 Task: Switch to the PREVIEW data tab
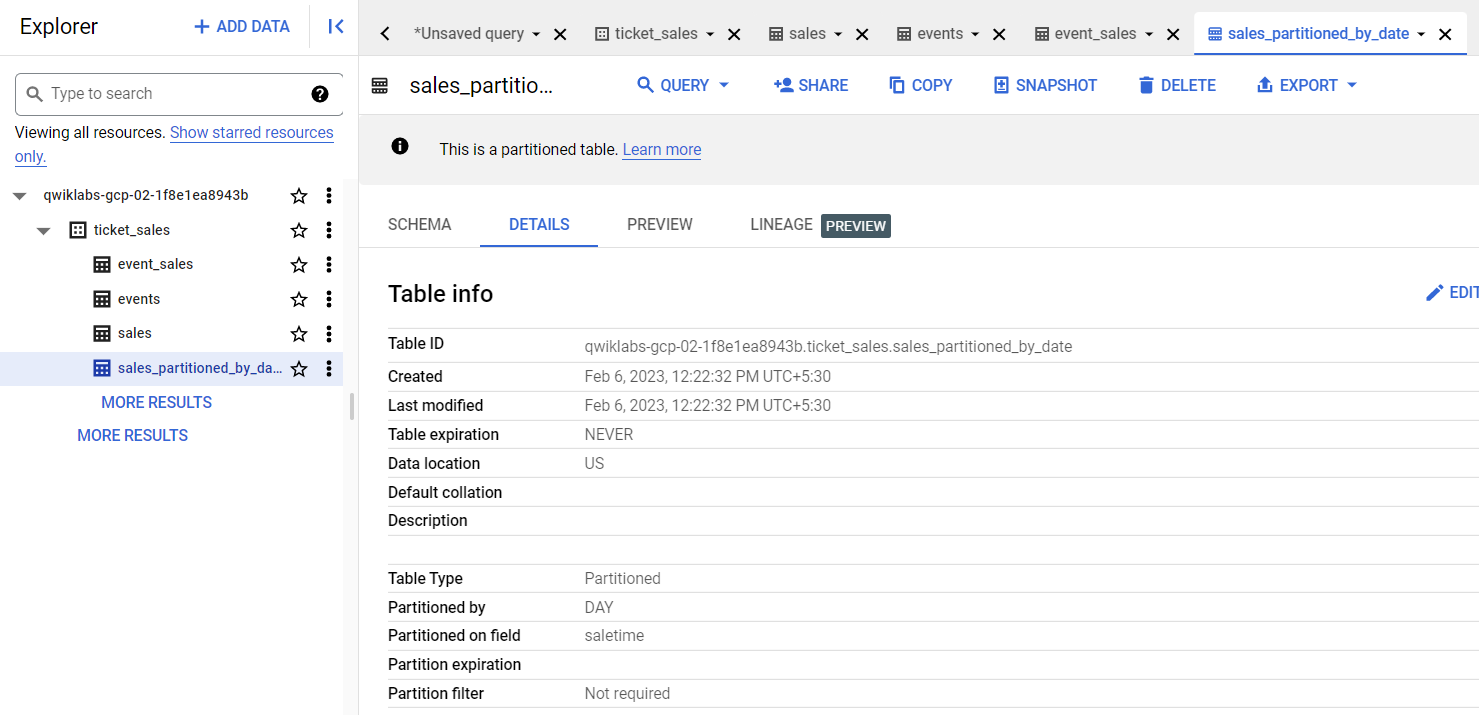click(660, 224)
